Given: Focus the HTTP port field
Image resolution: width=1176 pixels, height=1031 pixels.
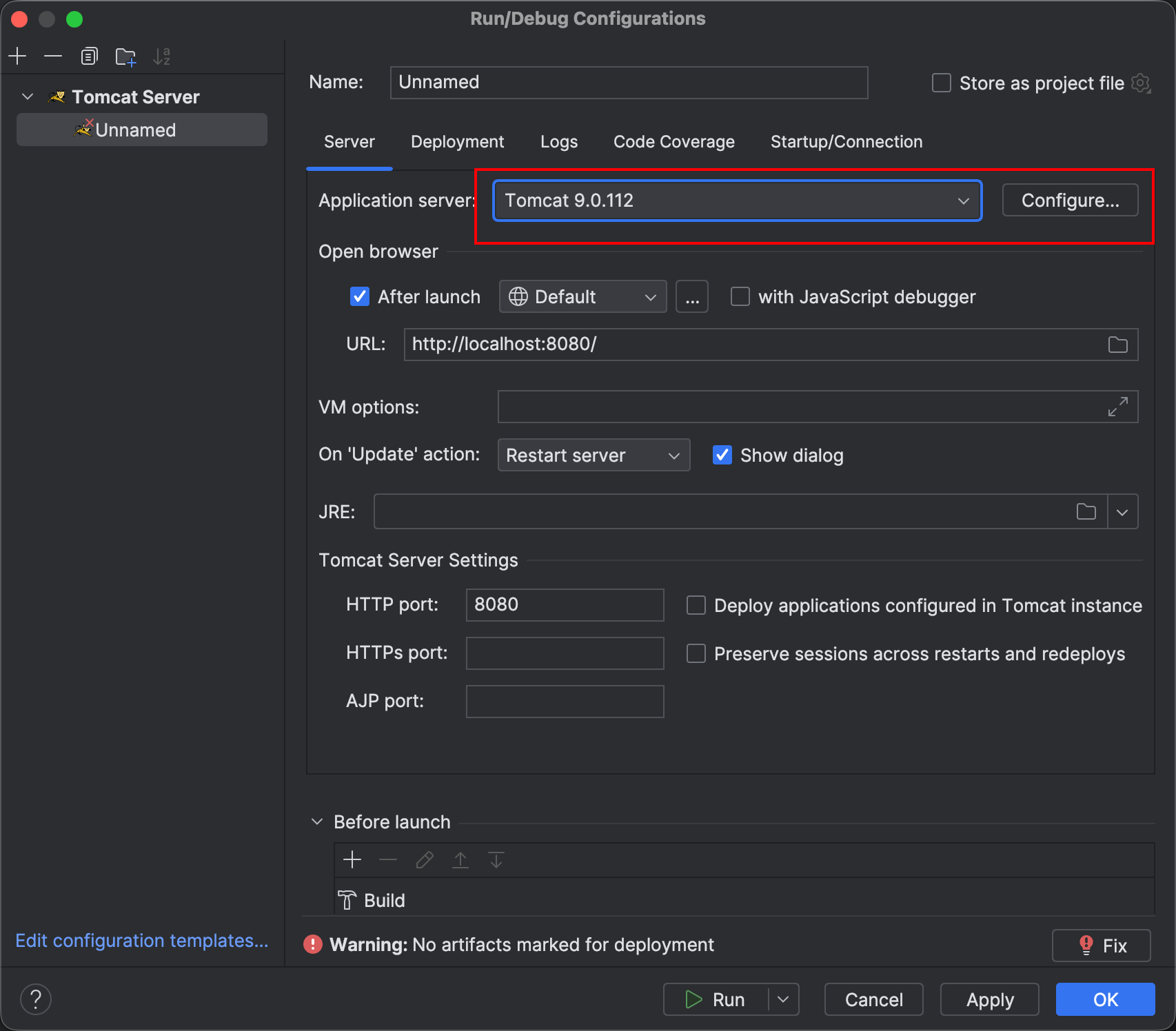Looking at the screenshot, I should [x=565, y=605].
